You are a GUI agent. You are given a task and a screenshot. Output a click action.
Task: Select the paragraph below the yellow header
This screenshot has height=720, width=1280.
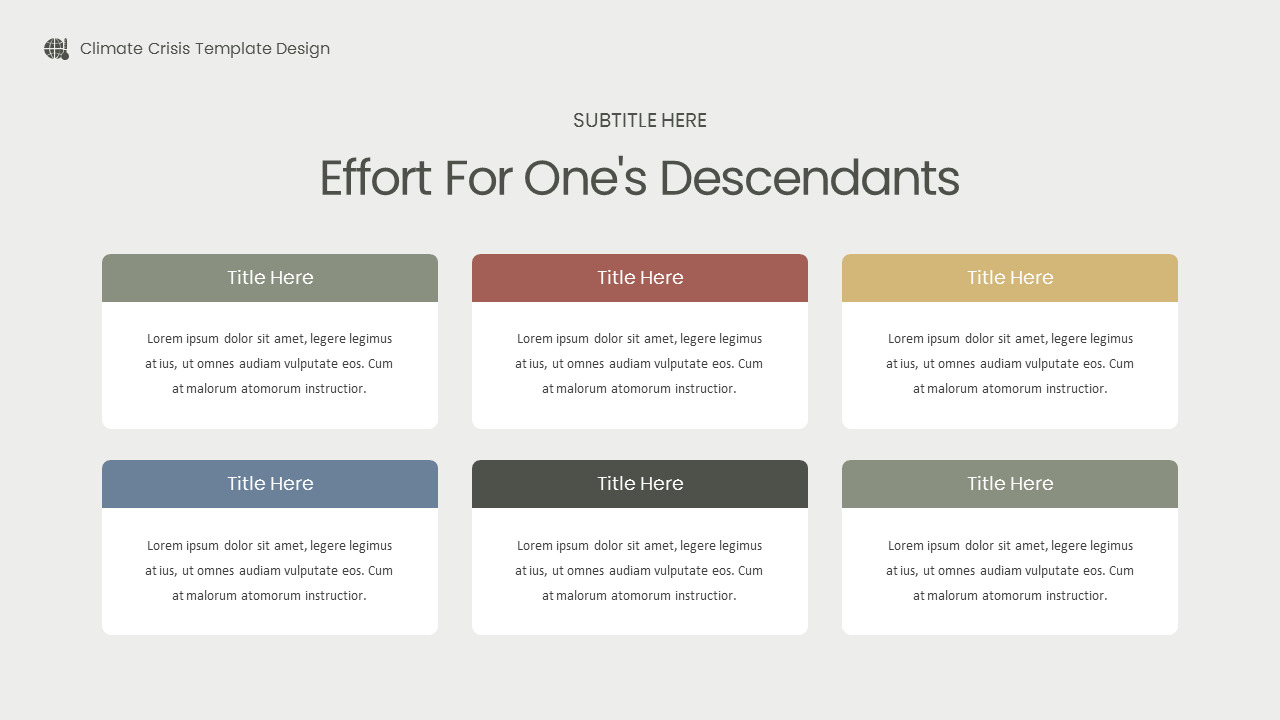point(1010,364)
